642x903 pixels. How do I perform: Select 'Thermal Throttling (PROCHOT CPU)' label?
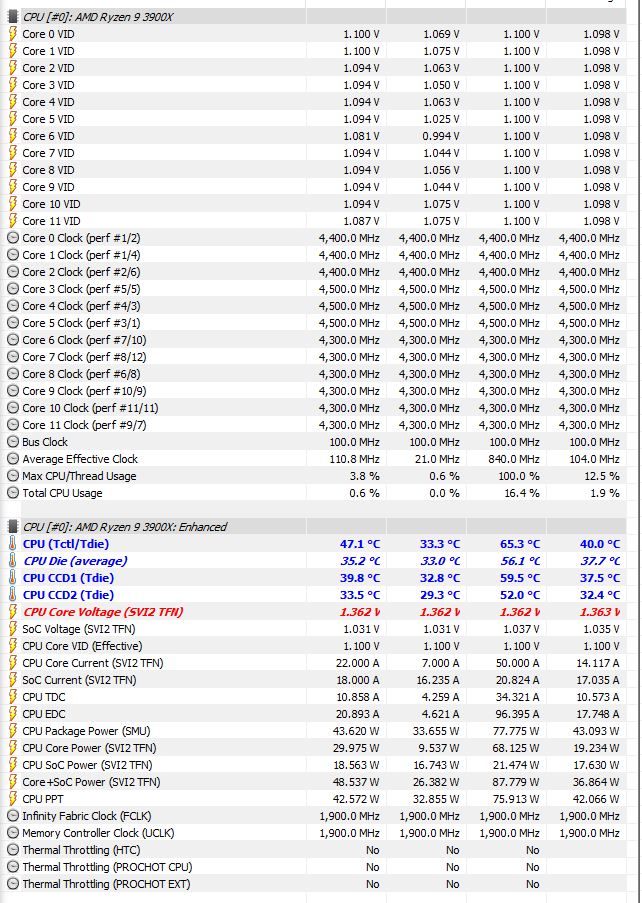click(x=107, y=867)
